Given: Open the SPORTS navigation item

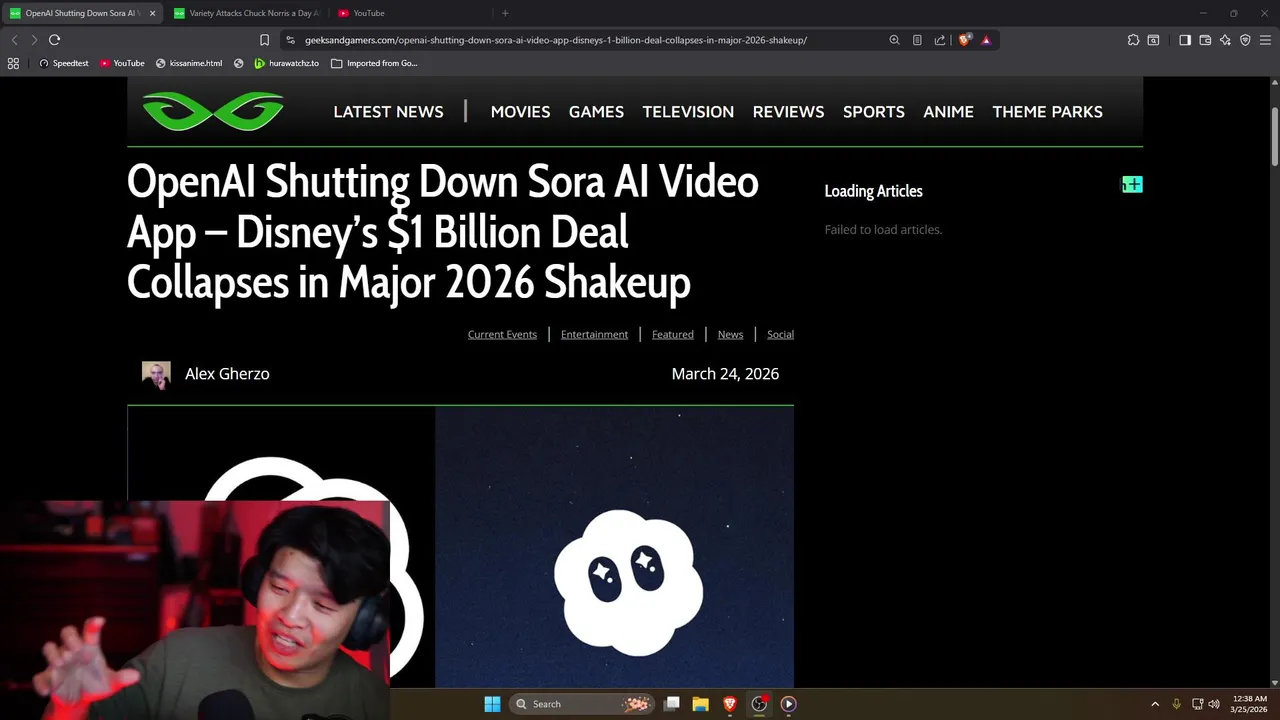Looking at the screenshot, I should tap(874, 112).
